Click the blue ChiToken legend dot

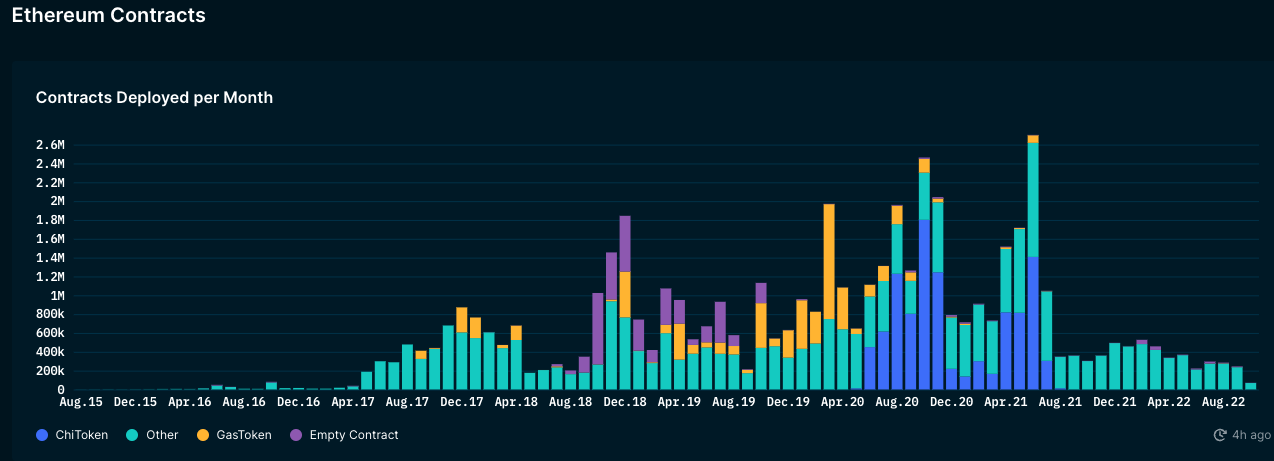(x=41, y=435)
